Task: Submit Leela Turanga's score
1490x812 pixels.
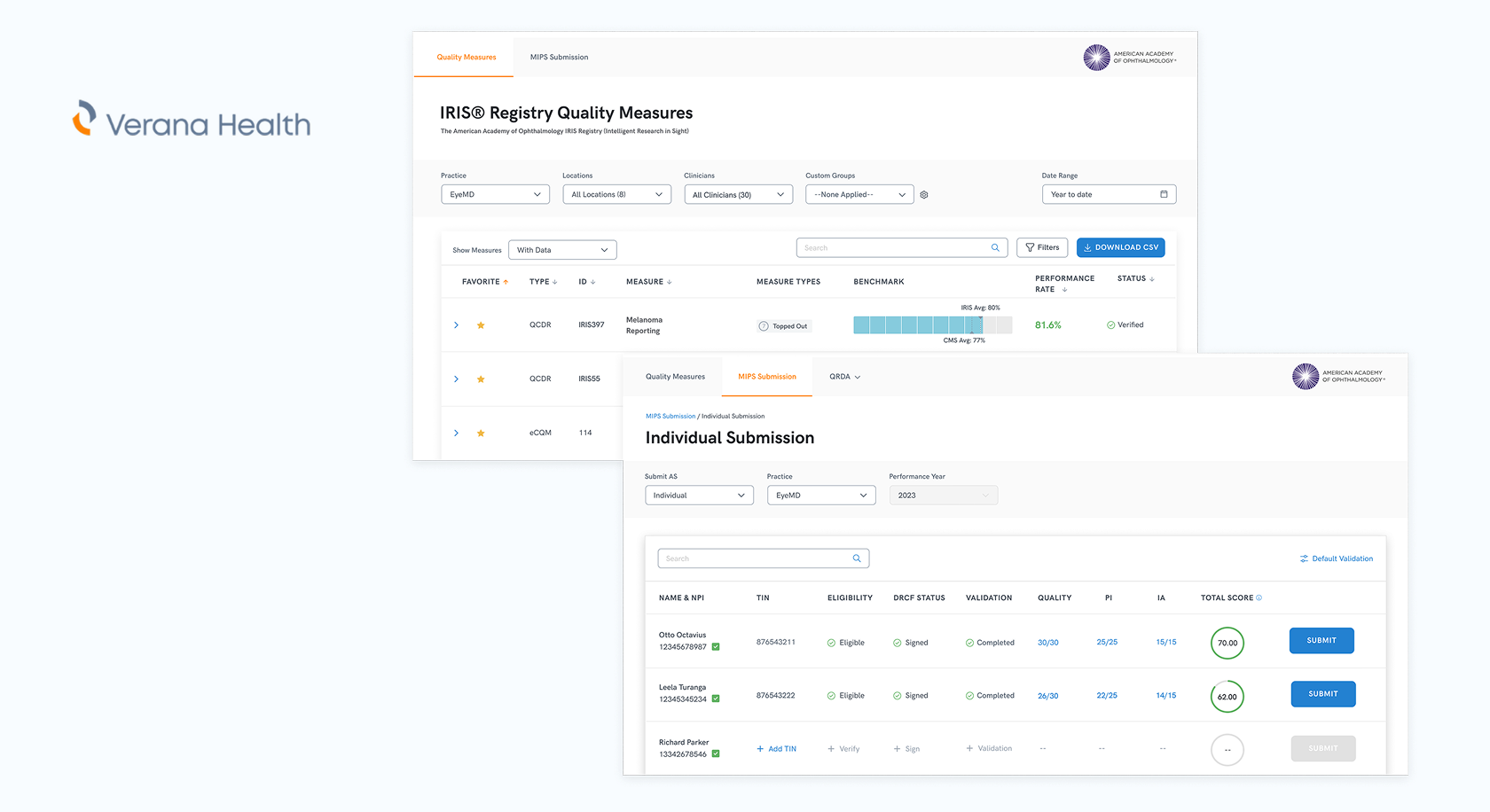Action: coord(1323,694)
